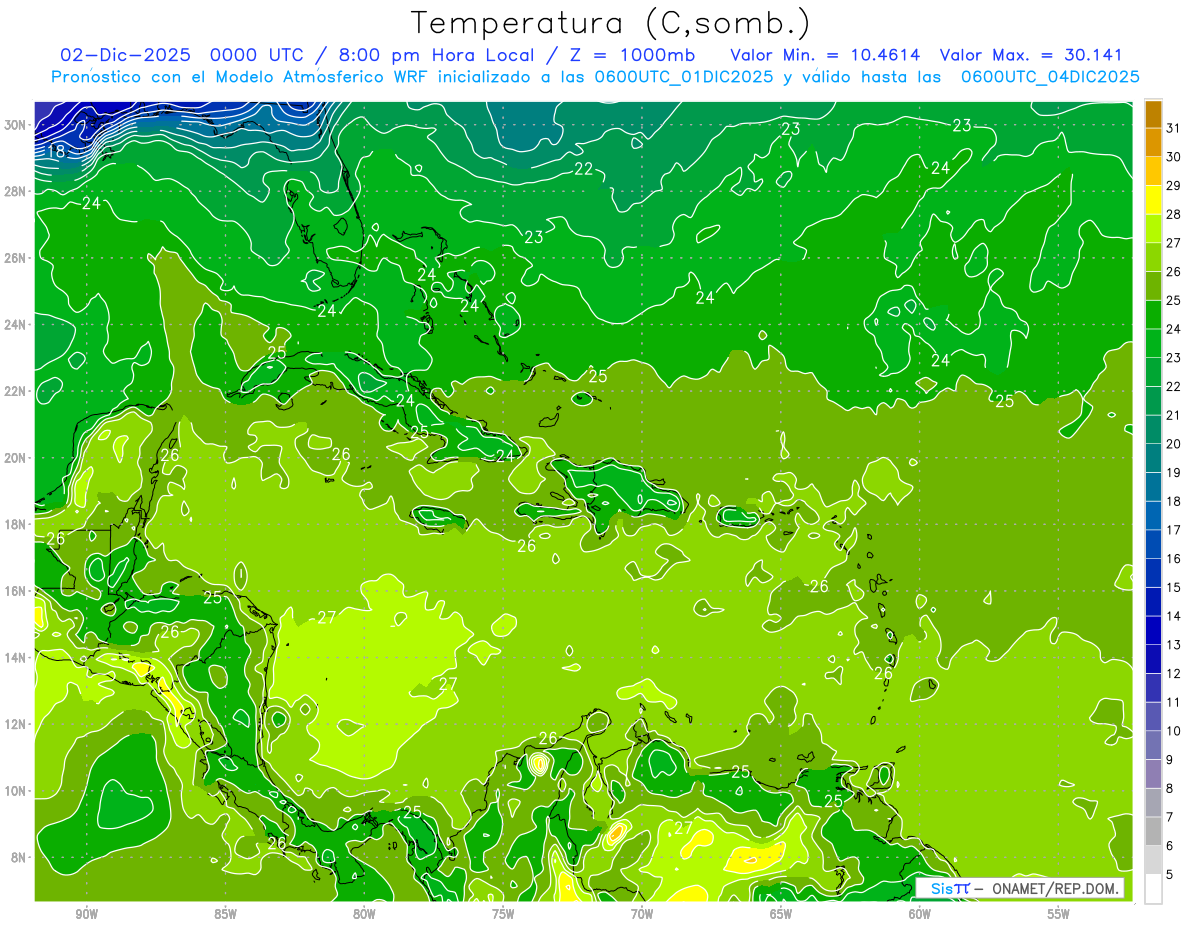Select the orange 31 legend swatch
The height and width of the screenshot is (927, 1200).
coord(1153,114)
